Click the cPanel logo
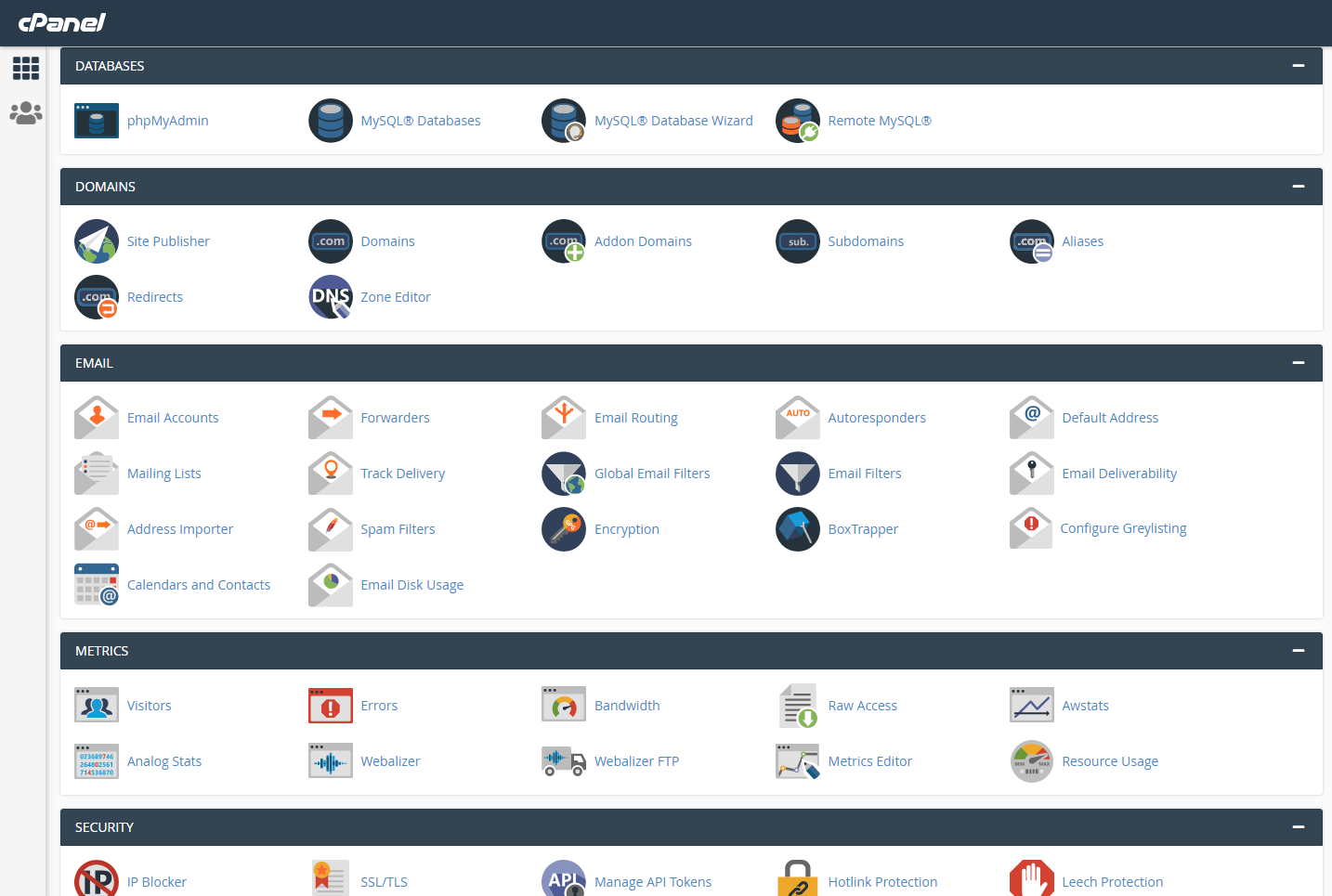This screenshot has width=1332, height=896. (x=62, y=22)
